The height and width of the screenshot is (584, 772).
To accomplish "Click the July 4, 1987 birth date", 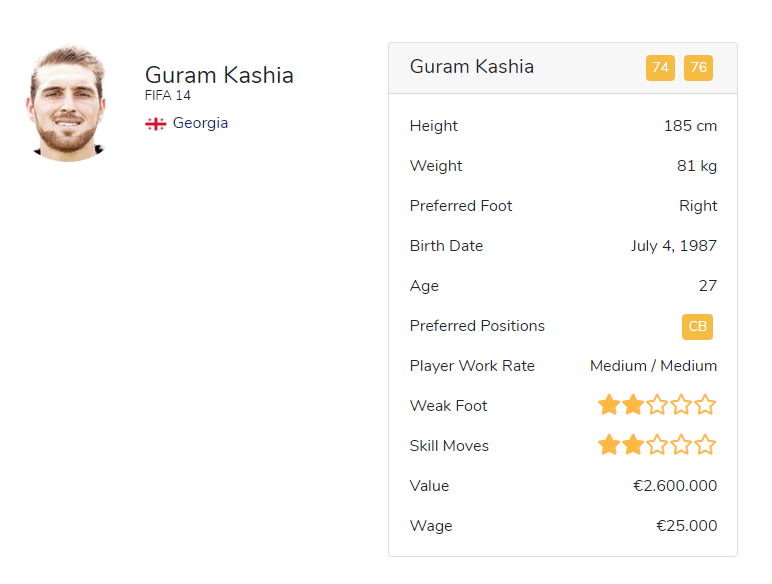I will pos(673,246).
